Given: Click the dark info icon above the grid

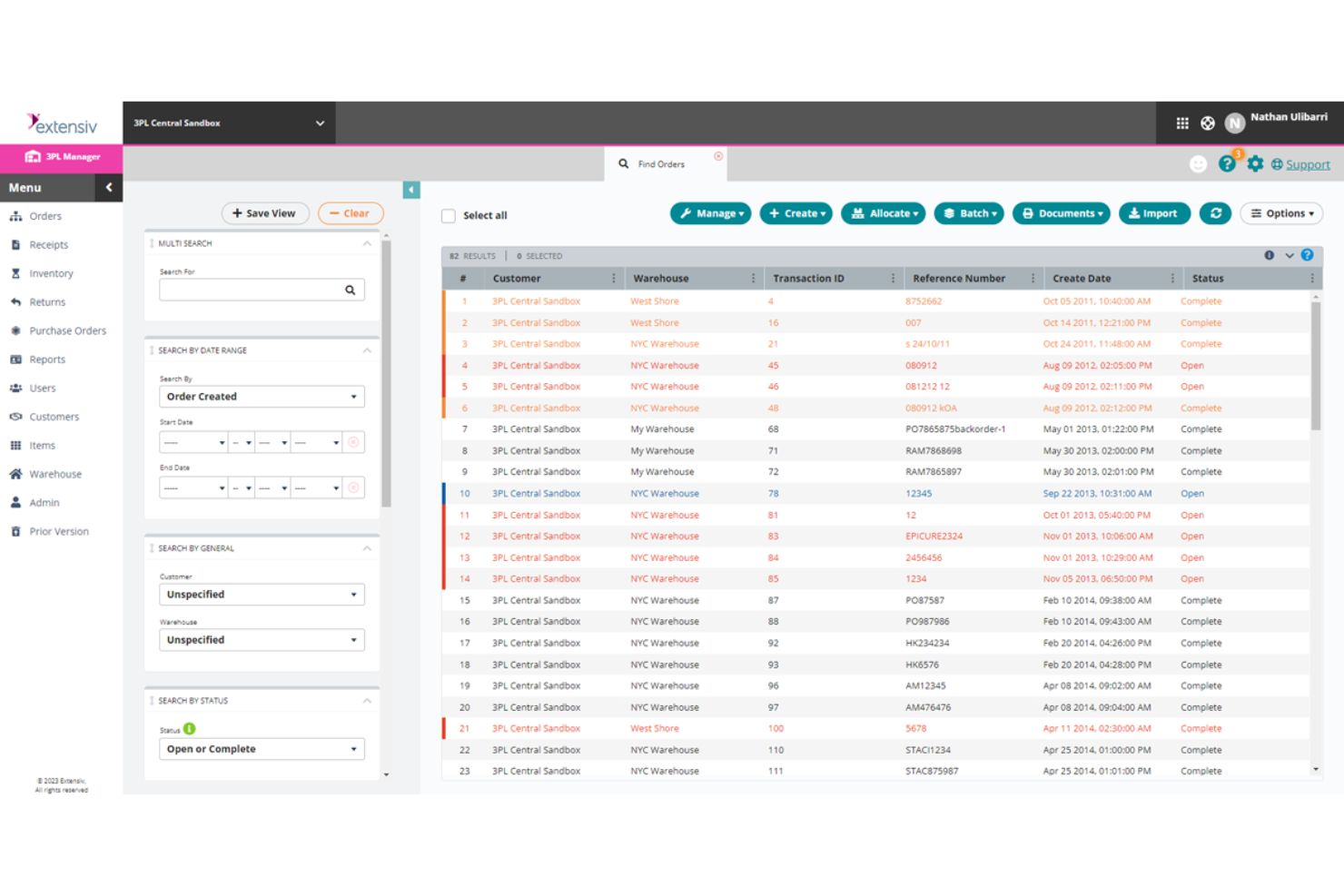Looking at the screenshot, I should point(1269,255).
